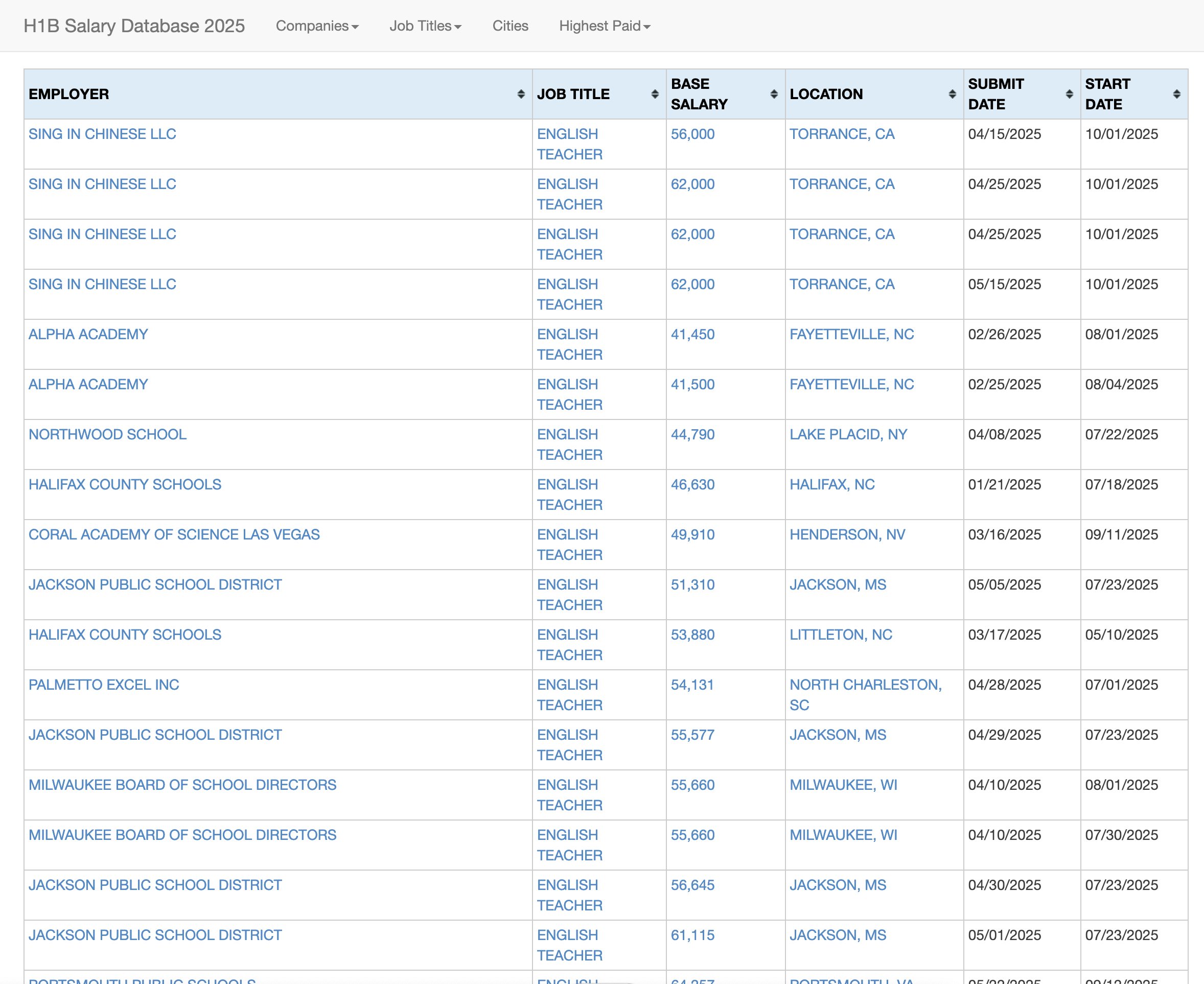
Task: Open the Littleton, NC location link
Action: [841, 635]
